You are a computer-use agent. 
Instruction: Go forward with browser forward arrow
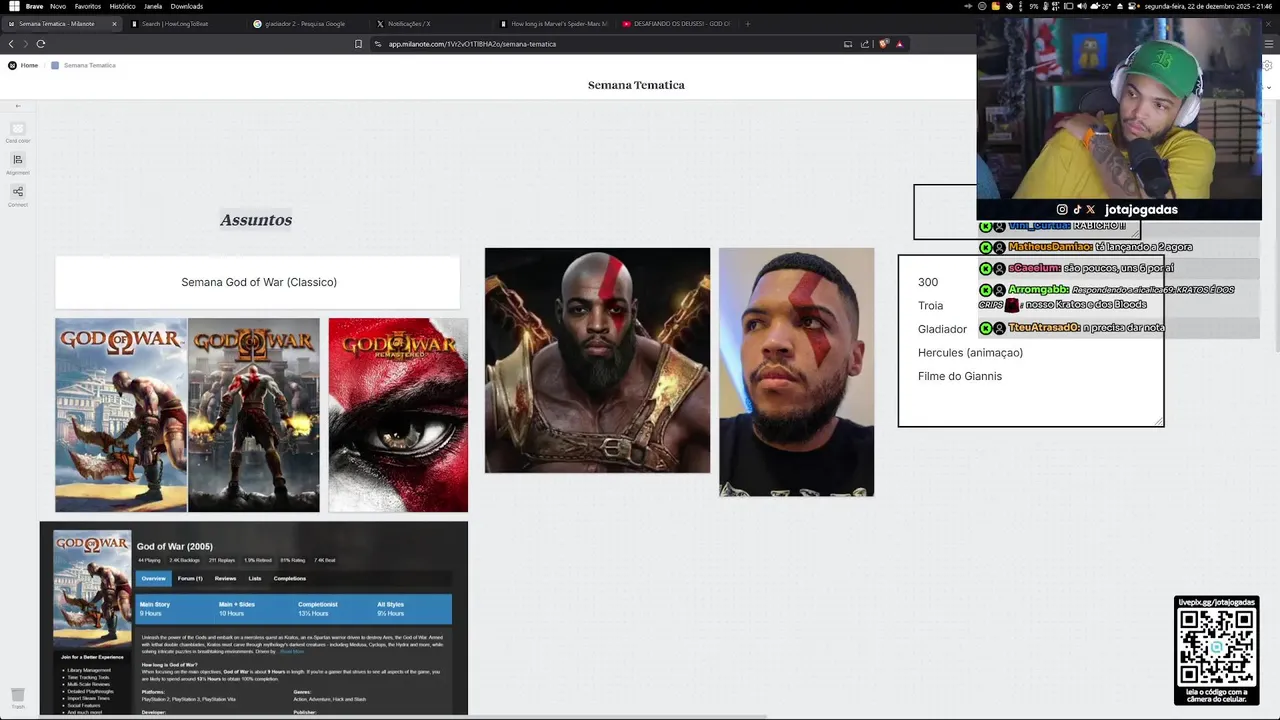[25, 44]
